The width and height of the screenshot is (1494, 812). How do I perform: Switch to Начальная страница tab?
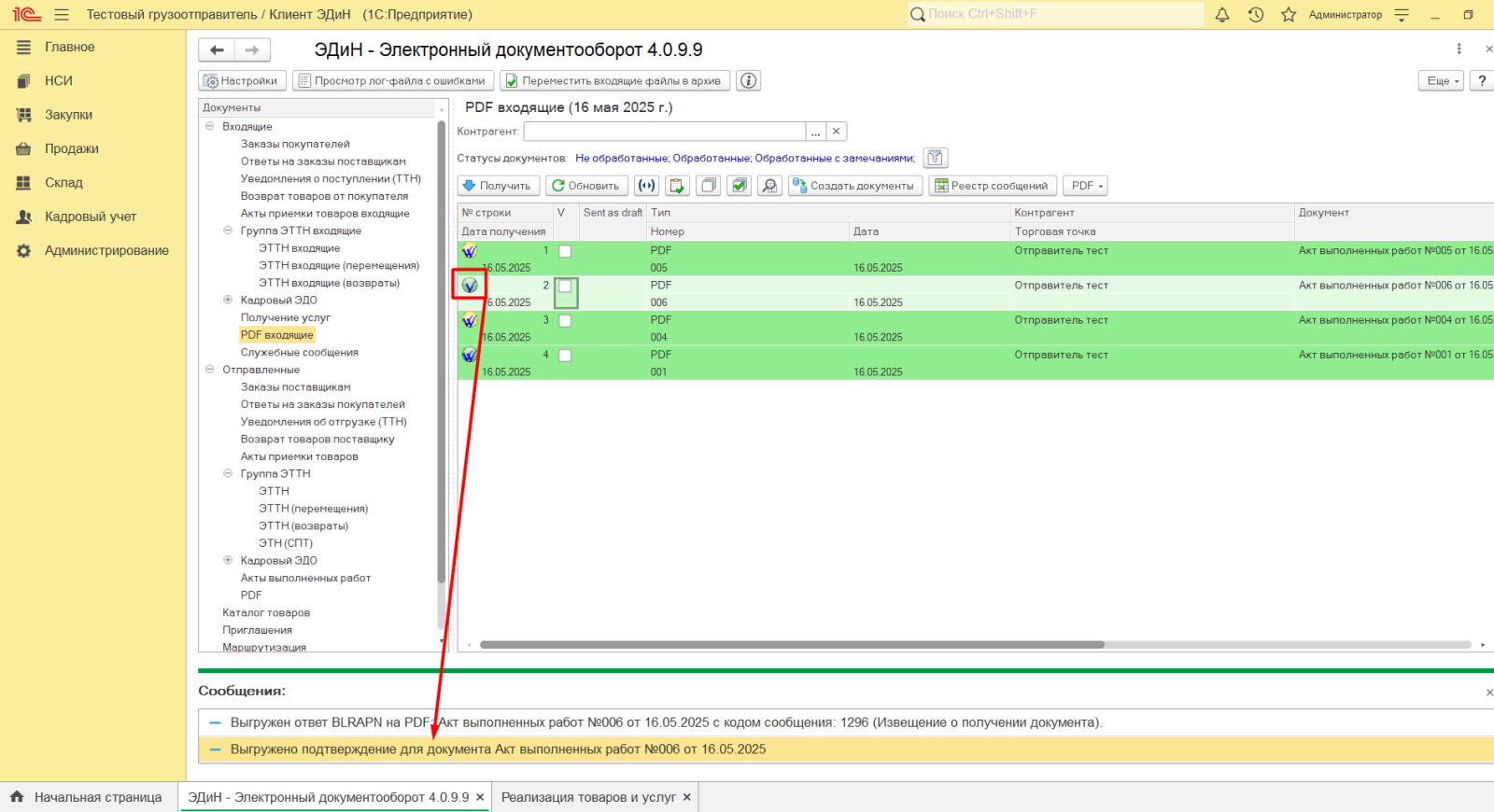[x=88, y=797]
